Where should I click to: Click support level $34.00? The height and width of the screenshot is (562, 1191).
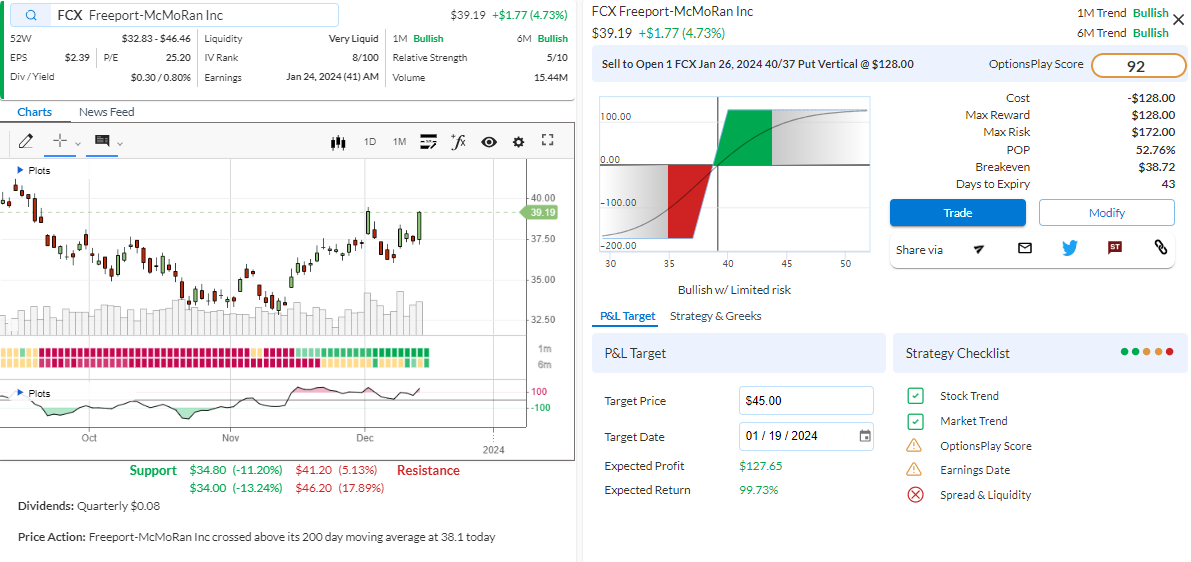pyautogui.click(x=208, y=488)
